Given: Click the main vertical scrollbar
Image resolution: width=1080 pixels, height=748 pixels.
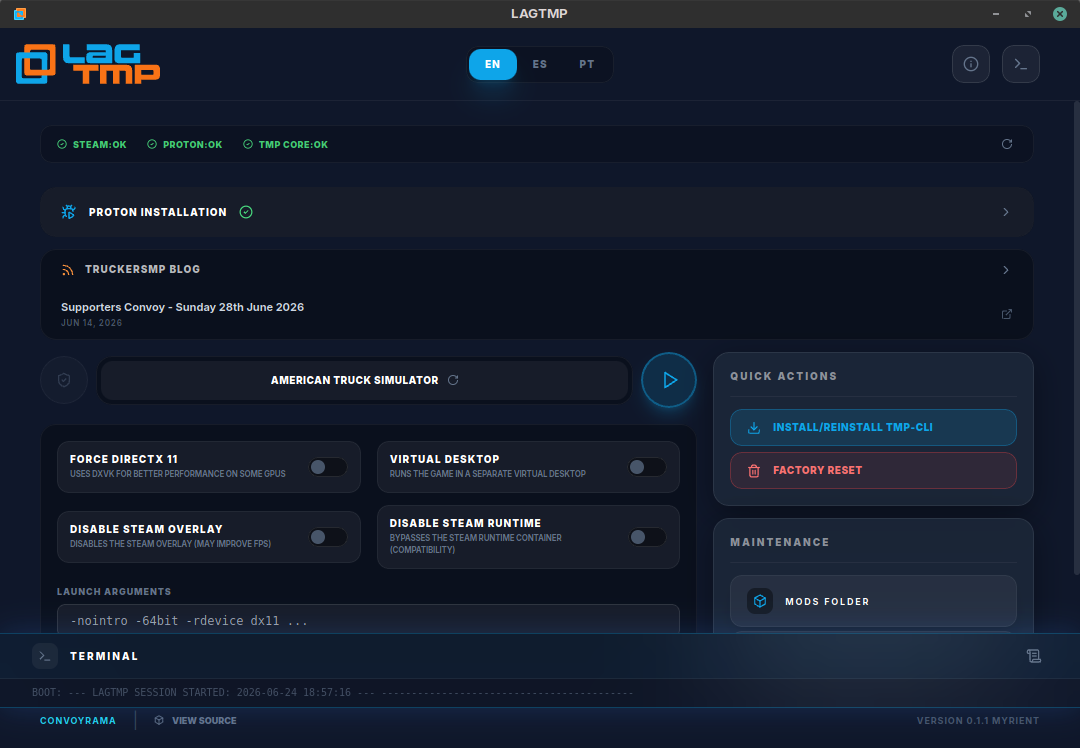Looking at the screenshot, I should click(x=1076, y=337).
